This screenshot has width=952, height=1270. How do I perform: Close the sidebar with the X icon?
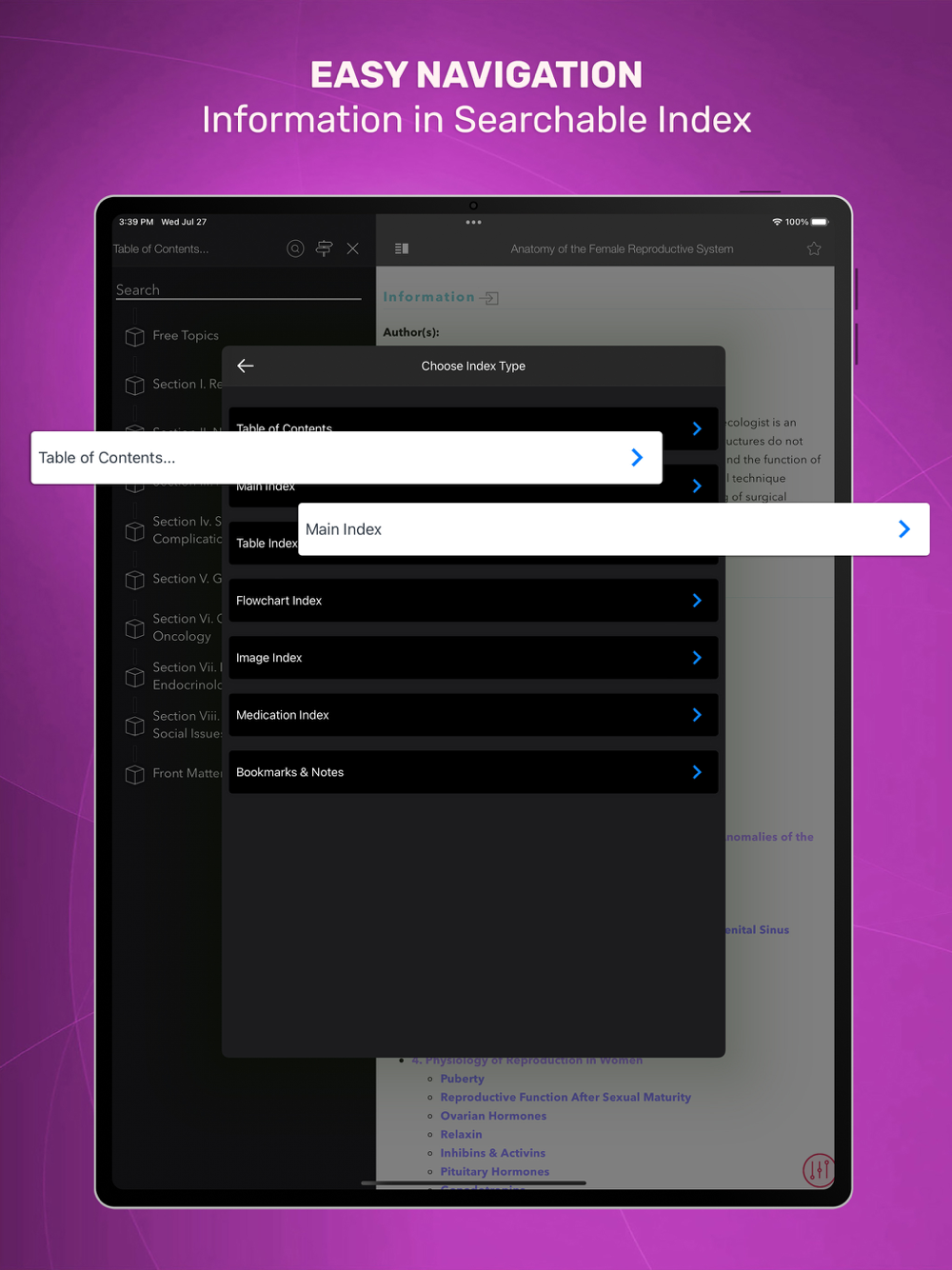[353, 248]
